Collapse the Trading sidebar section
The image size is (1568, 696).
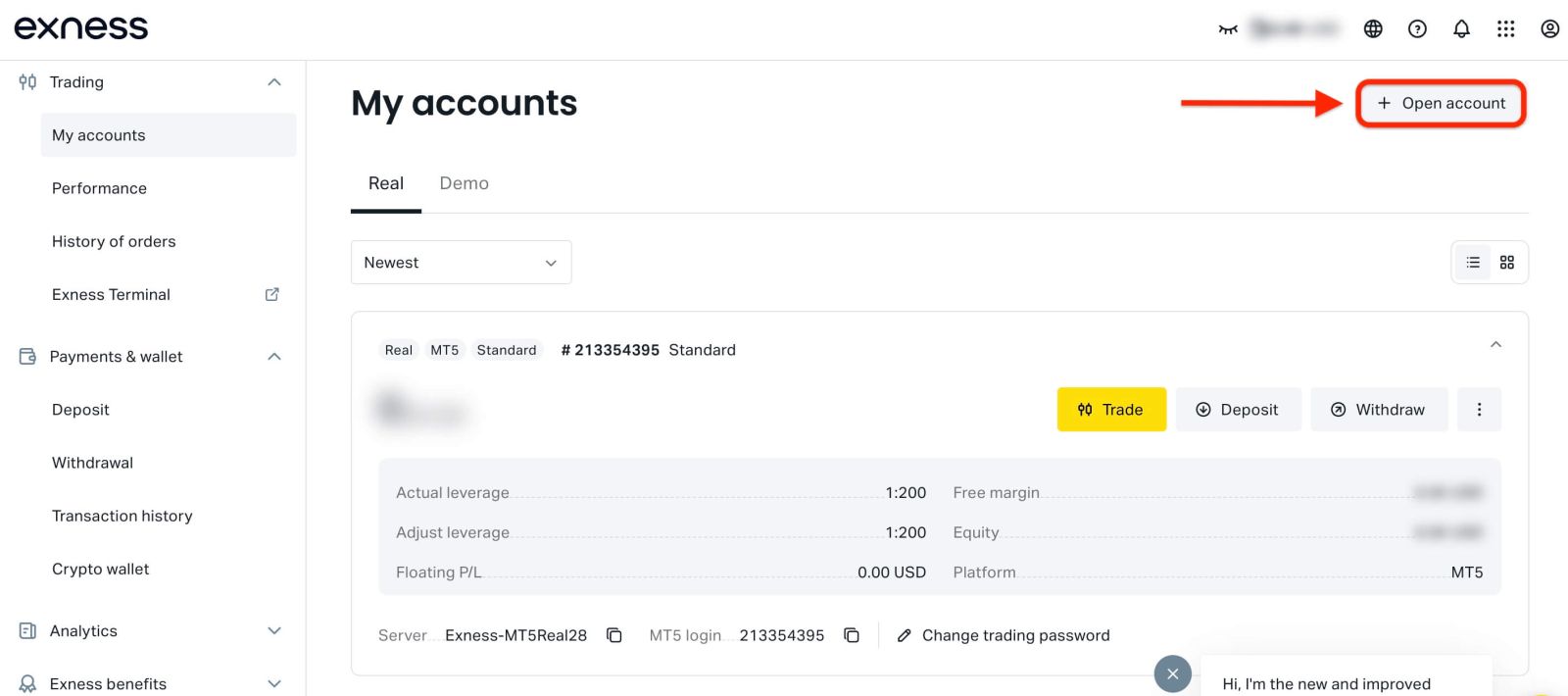tap(274, 82)
